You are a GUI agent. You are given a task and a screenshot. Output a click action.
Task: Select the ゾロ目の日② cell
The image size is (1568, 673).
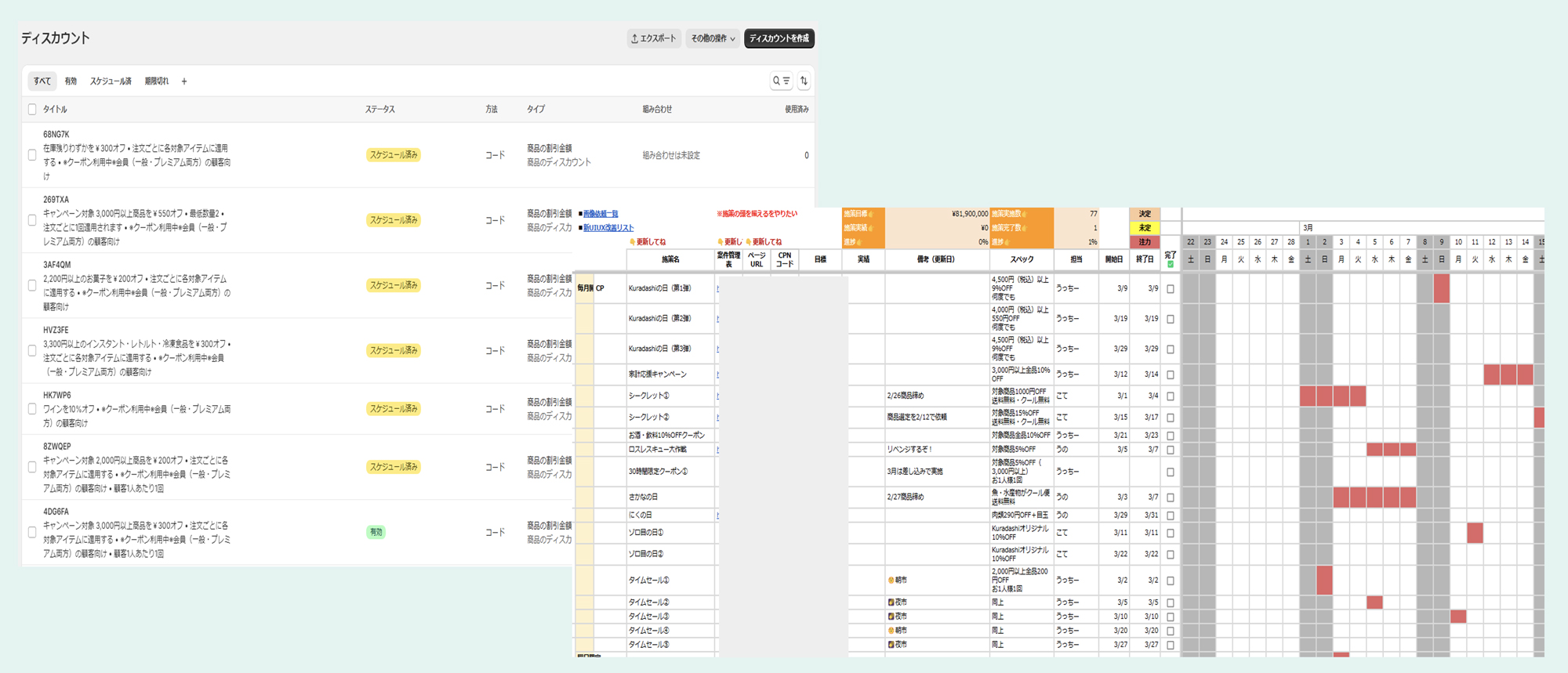[670, 554]
